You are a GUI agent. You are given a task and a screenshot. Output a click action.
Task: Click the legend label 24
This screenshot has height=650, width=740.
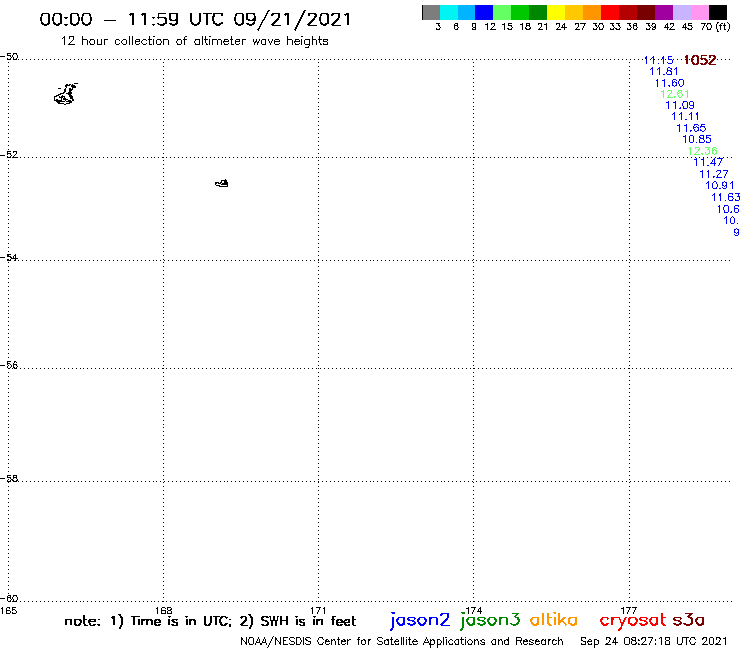[561, 26]
